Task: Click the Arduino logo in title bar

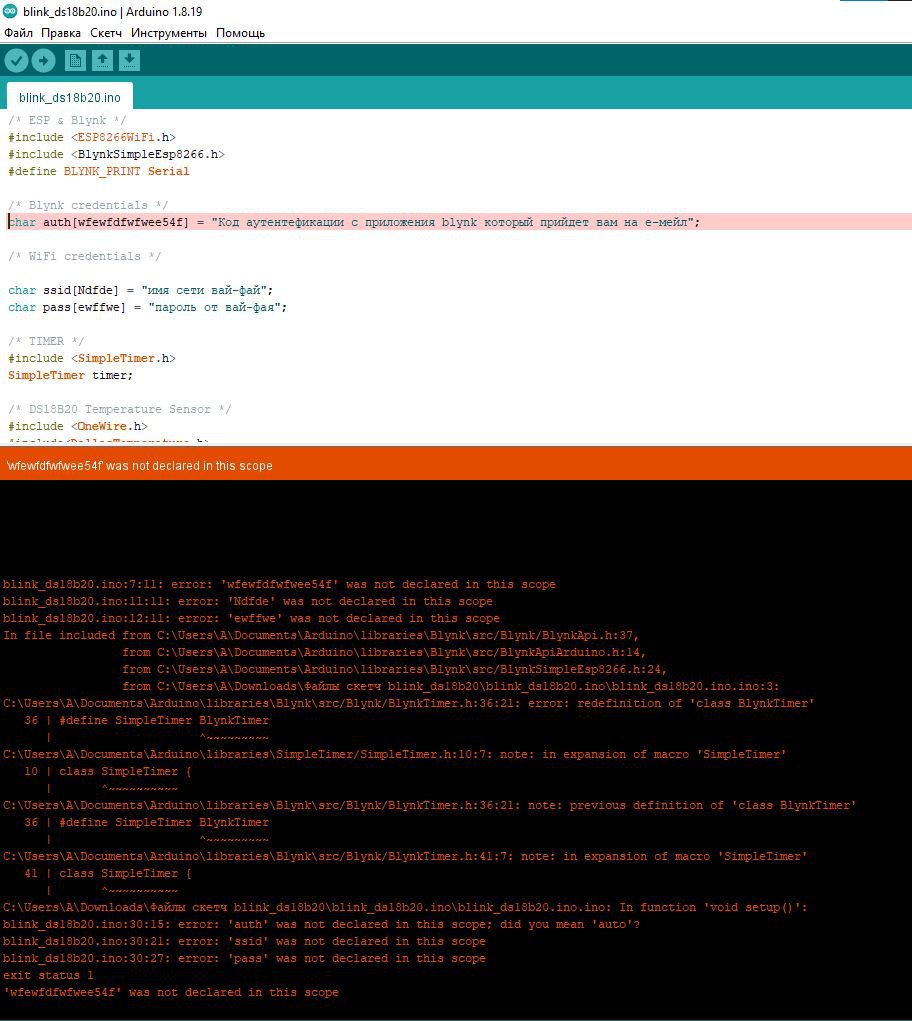Action: click(x=10, y=10)
